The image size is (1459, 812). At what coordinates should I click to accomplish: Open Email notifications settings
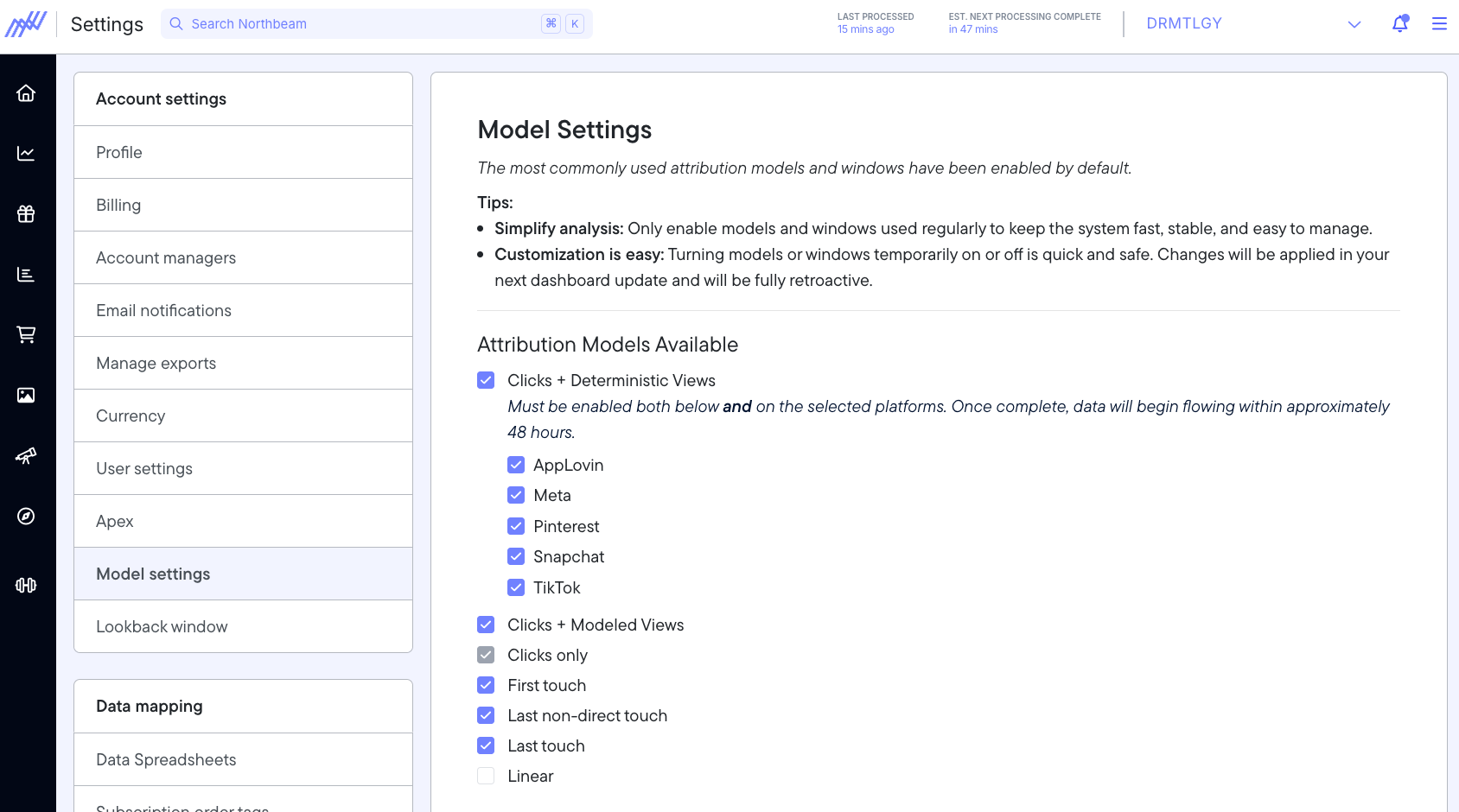point(243,310)
